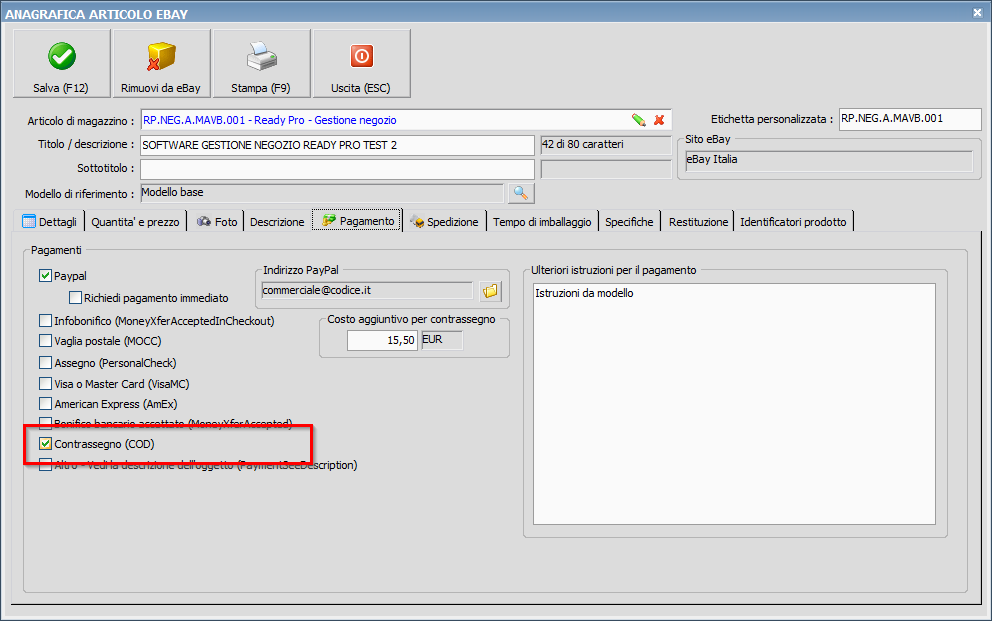Open the Identificatori prodotto tab
992x621 pixels.
click(x=793, y=222)
